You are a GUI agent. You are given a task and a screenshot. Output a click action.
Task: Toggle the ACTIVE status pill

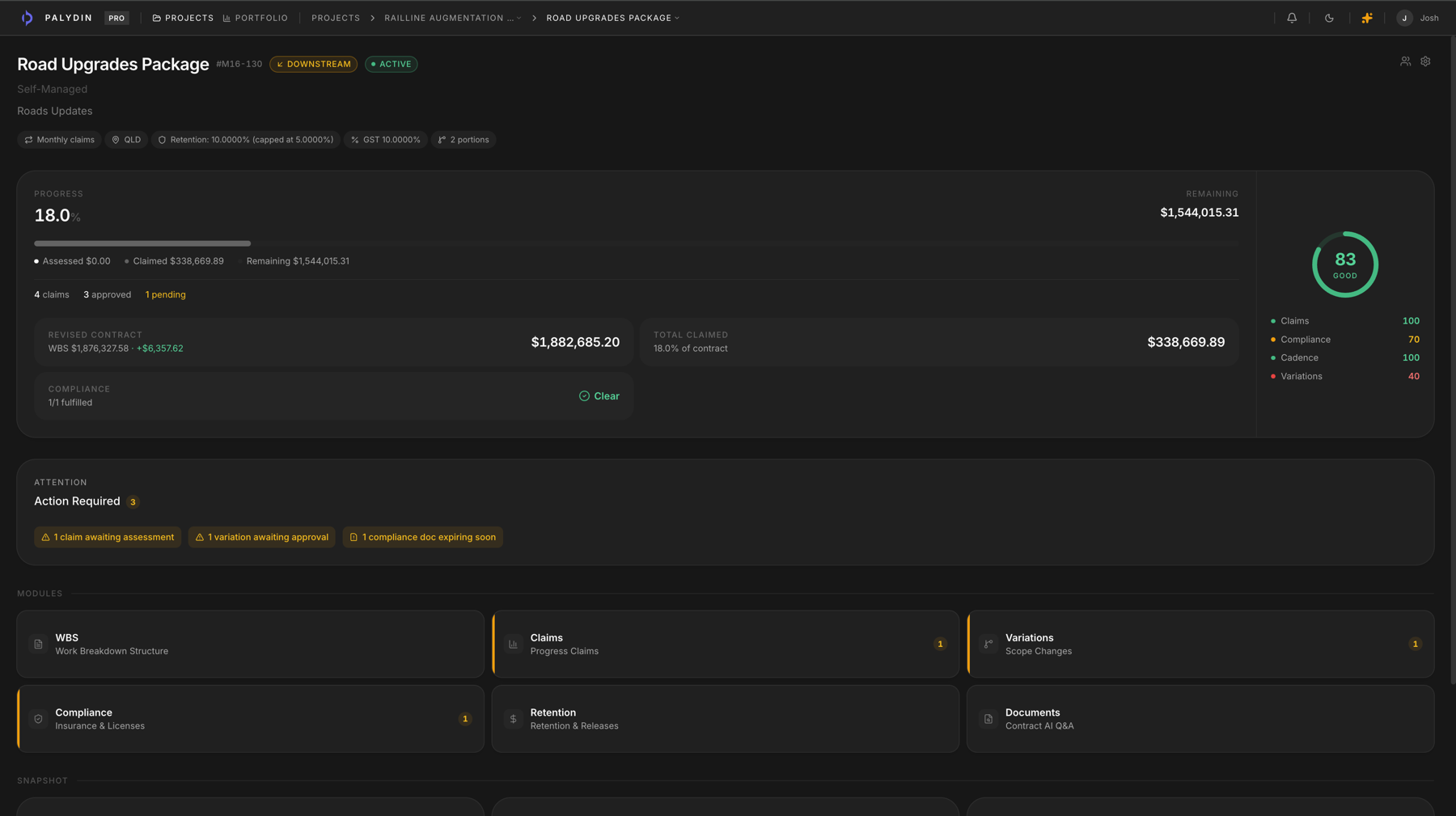pyautogui.click(x=391, y=64)
